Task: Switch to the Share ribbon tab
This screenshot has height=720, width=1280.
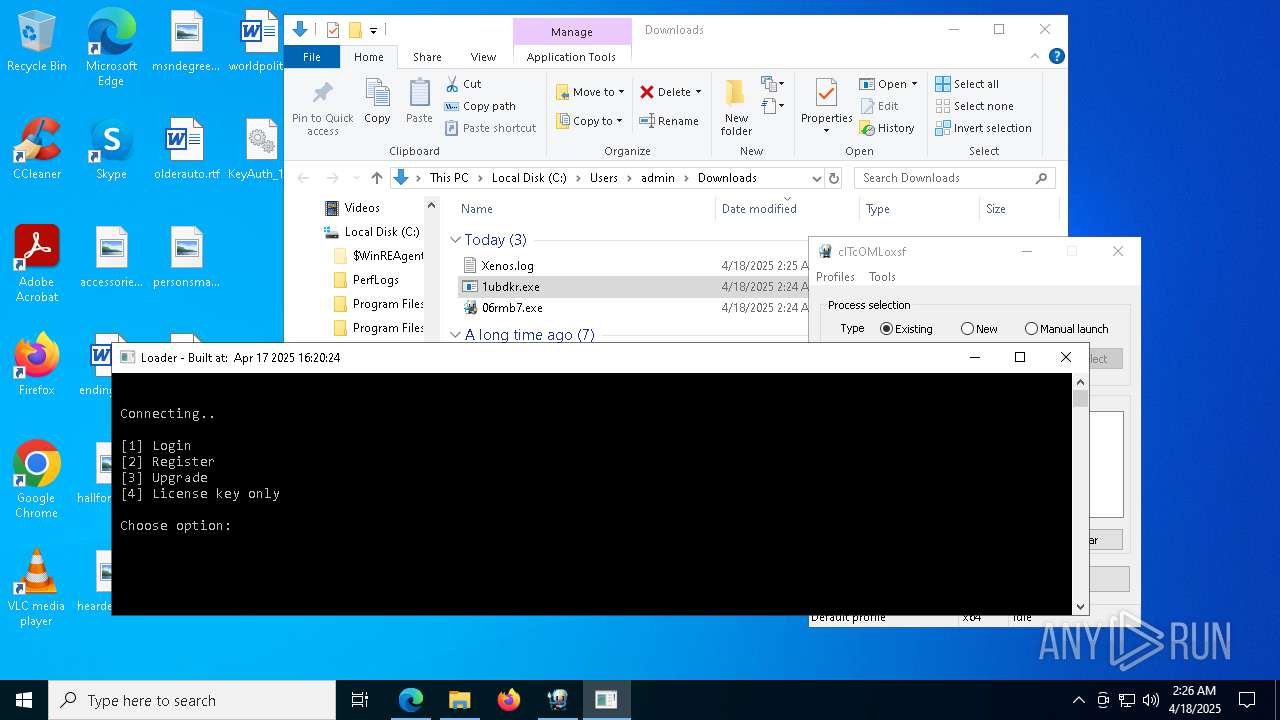Action: coord(427,57)
